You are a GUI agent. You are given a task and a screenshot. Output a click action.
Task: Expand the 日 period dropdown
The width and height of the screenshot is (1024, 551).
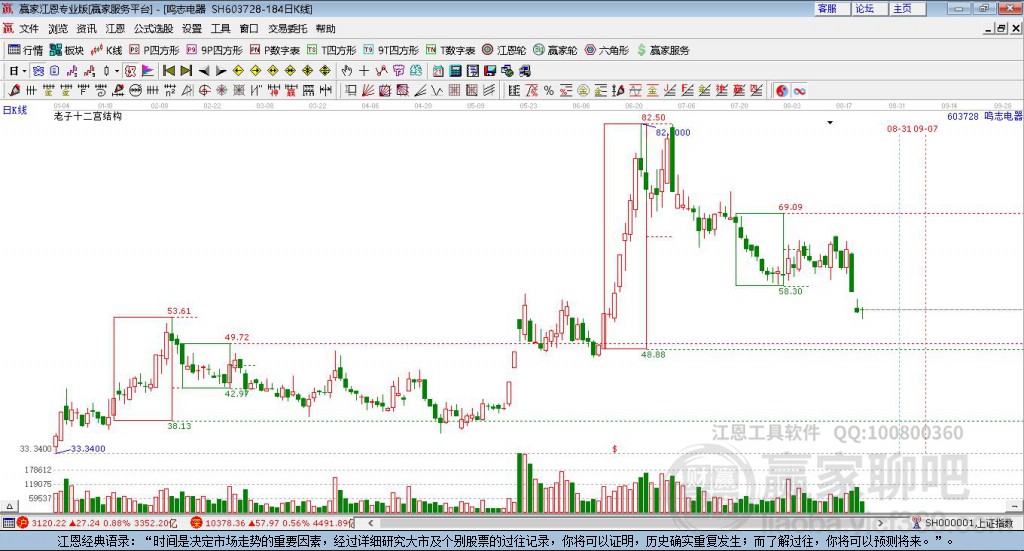point(24,71)
